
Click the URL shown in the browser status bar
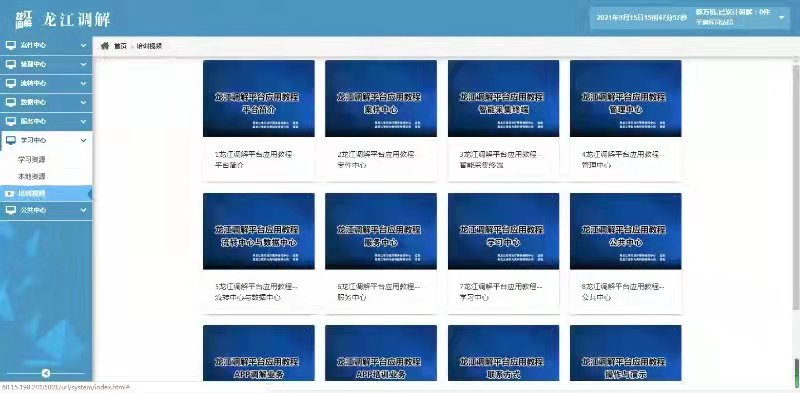pyautogui.click(x=65, y=387)
